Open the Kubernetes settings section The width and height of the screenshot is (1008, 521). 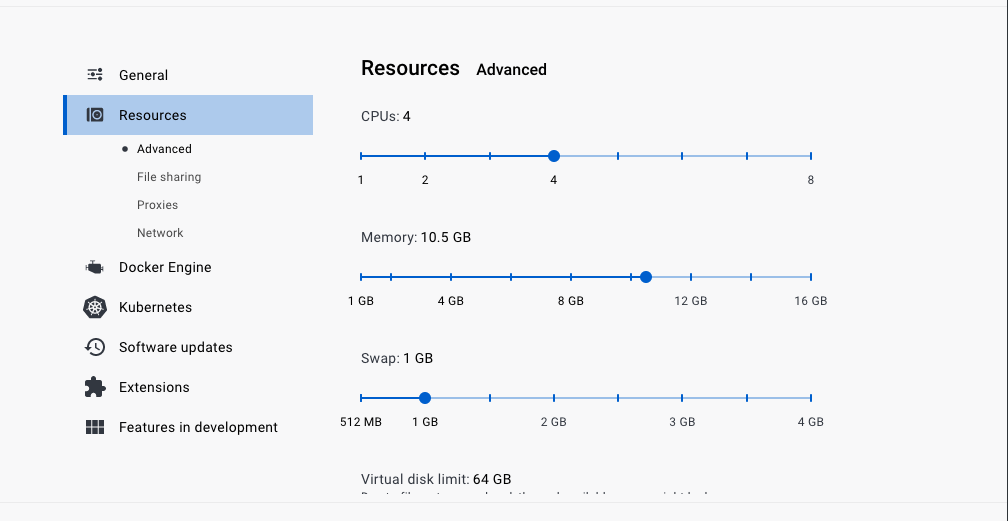[x=155, y=307]
